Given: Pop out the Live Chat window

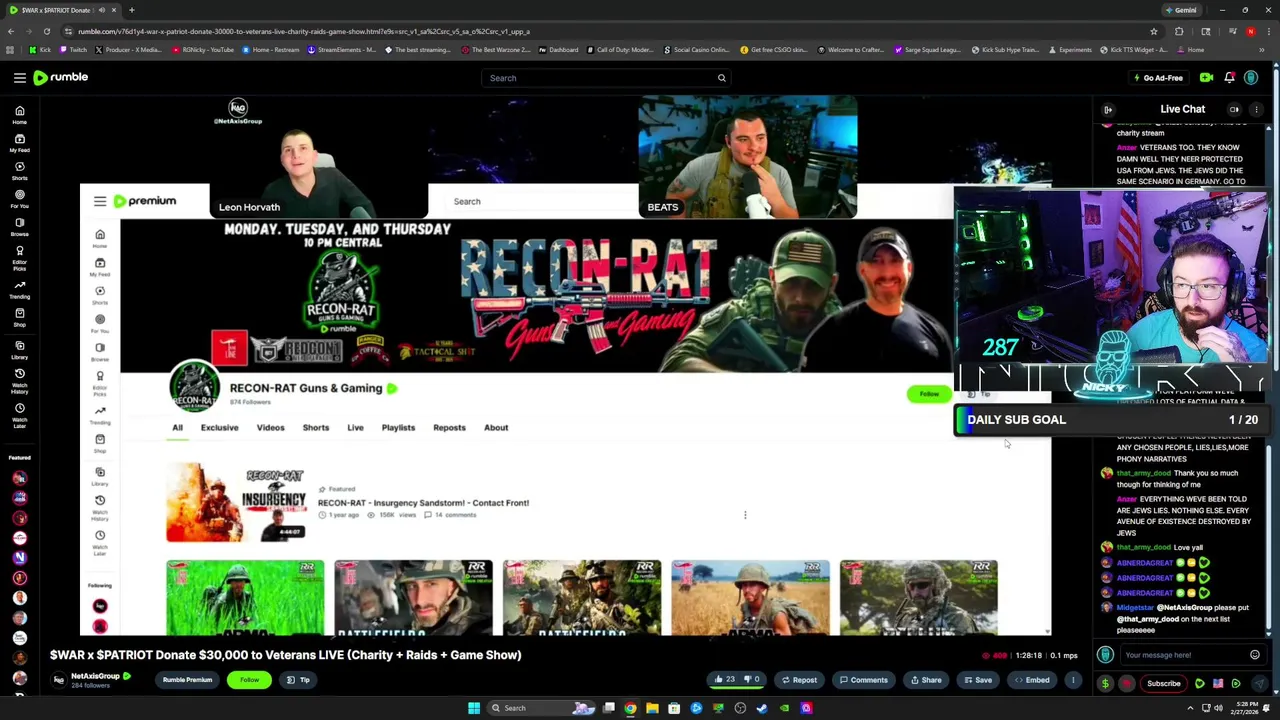Looking at the screenshot, I should [x=1234, y=109].
